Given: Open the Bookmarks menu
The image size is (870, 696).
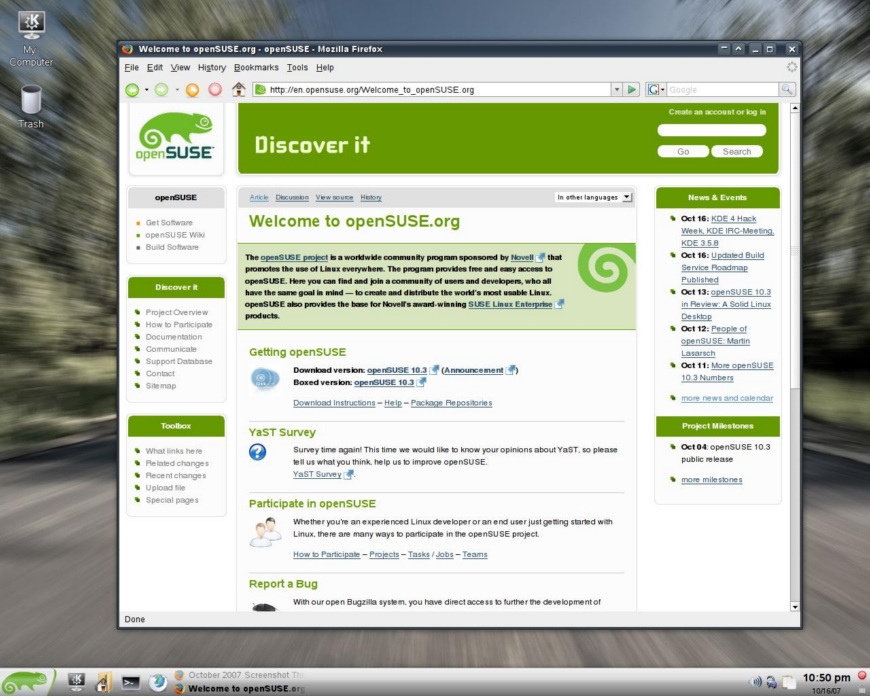Looking at the screenshot, I should click(x=256, y=67).
